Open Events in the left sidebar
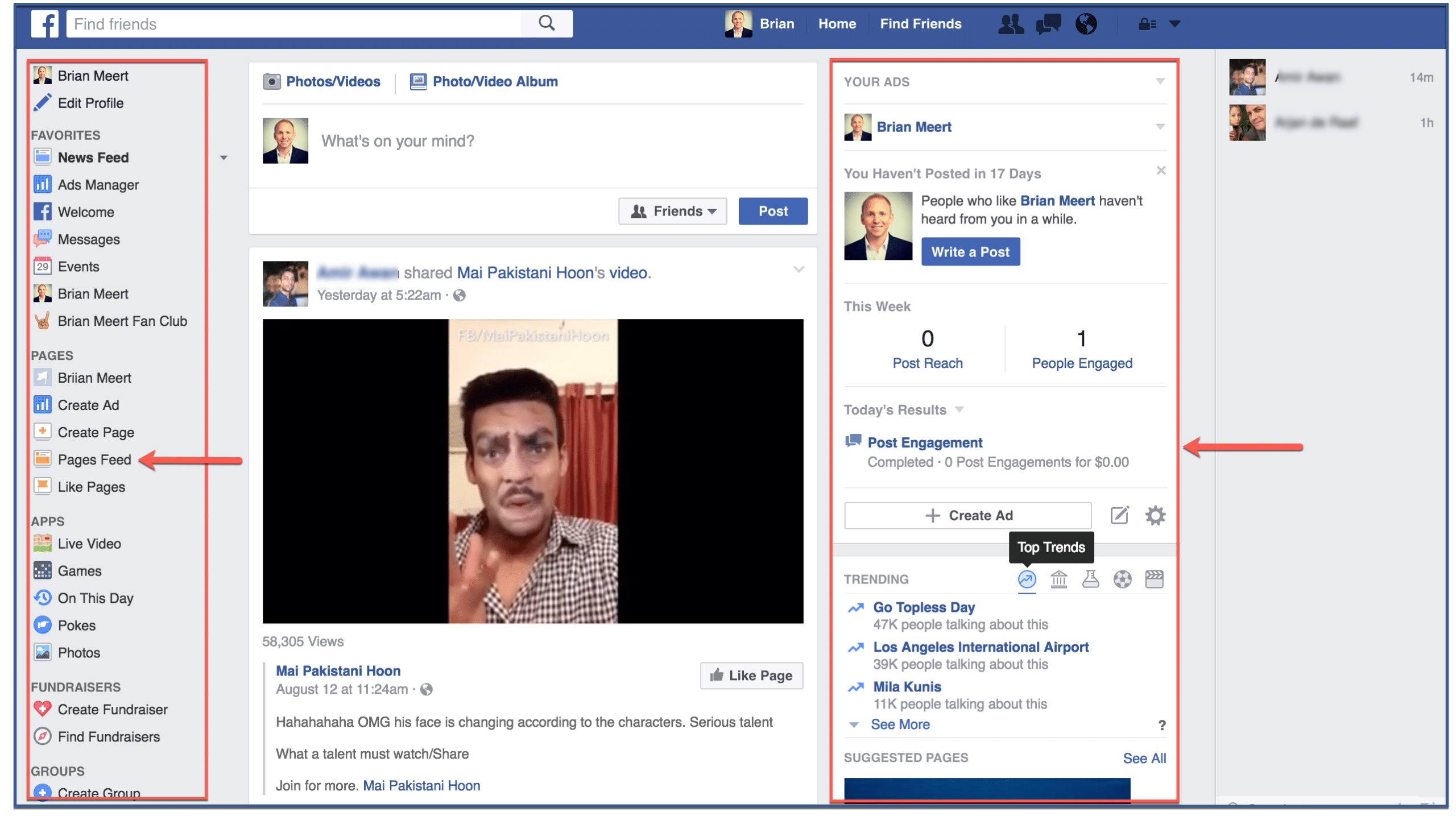Viewport: 1456px width, 816px height. coord(66,267)
